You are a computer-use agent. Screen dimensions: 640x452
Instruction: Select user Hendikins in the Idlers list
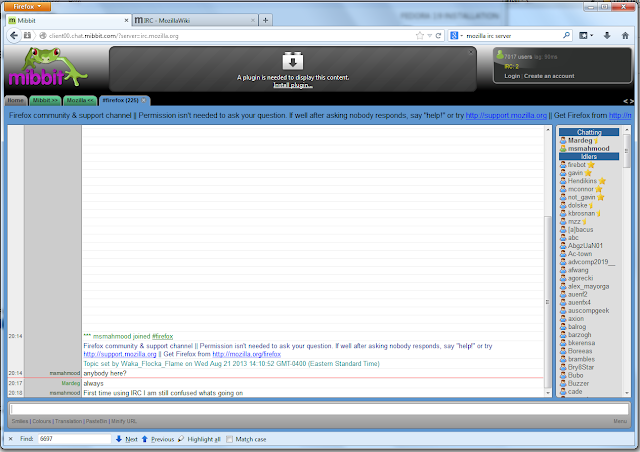pyautogui.click(x=582, y=181)
